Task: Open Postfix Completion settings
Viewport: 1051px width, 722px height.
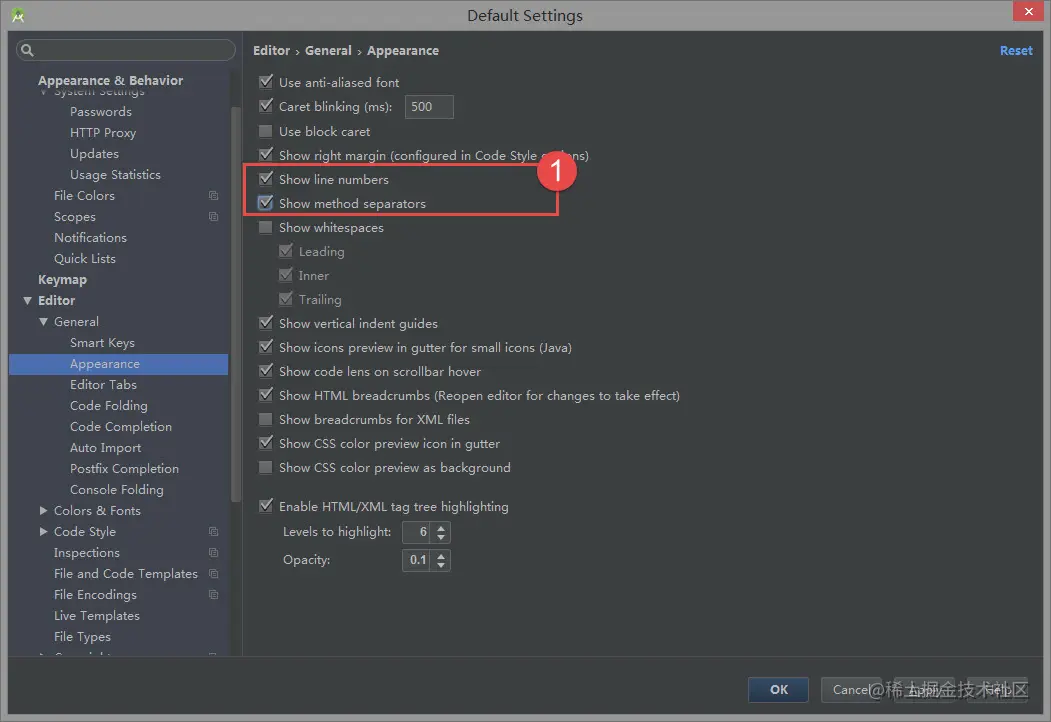Action: point(124,469)
